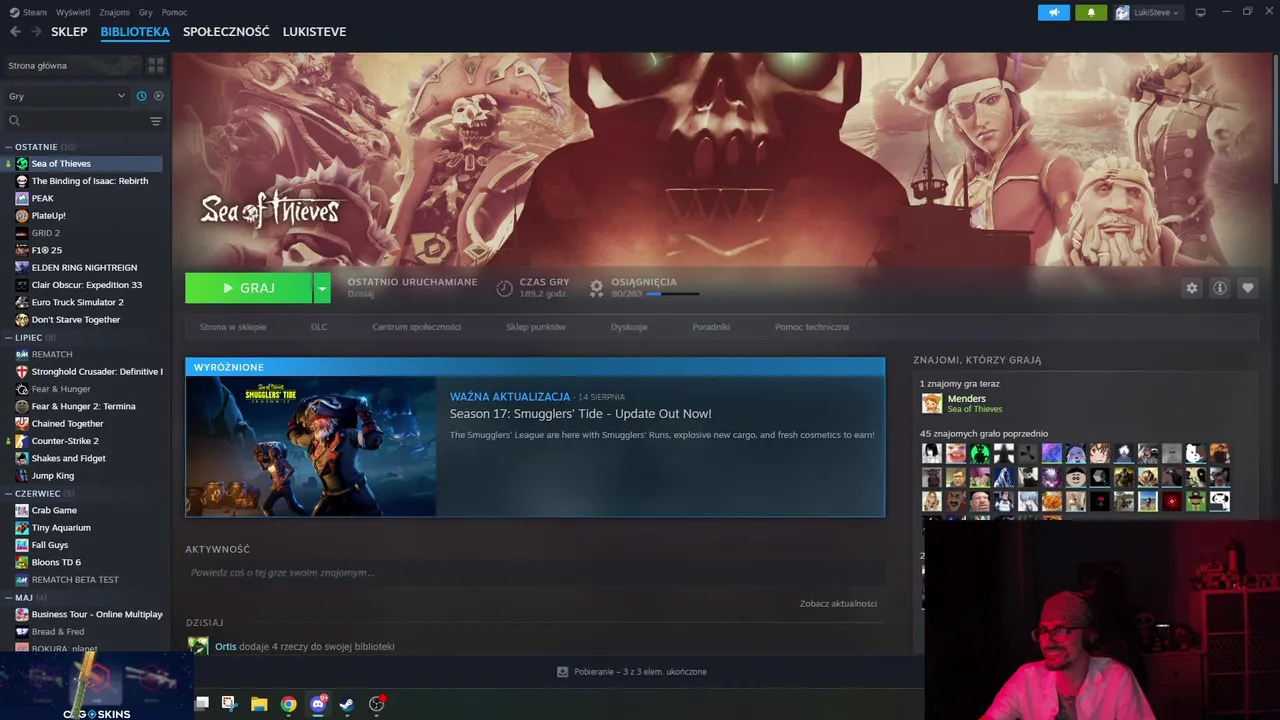
Task: Open Snipping Tool taskbar icon
Action: point(229,704)
